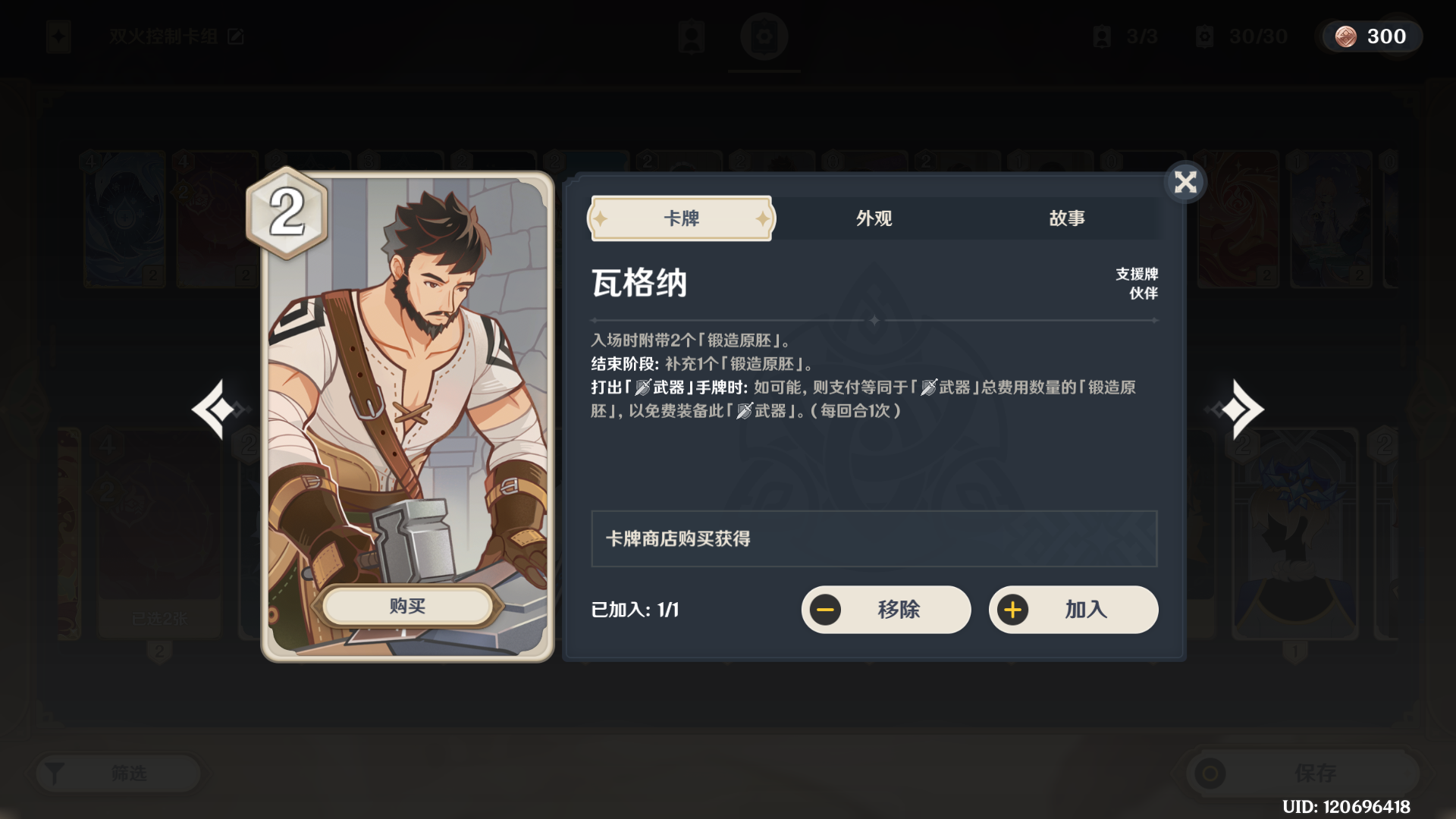
Task: Switch to the 外观 tab
Action: [x=874, y=218]
